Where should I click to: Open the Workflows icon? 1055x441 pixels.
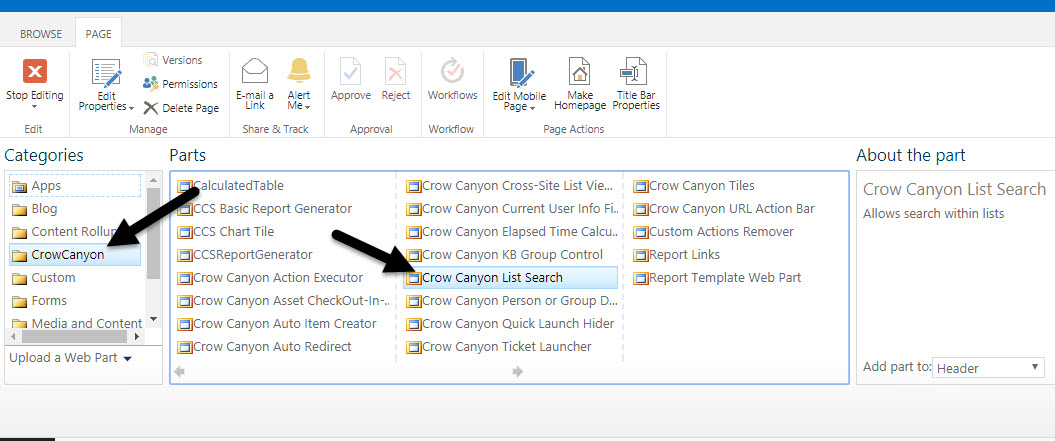[x=452, y=72]
